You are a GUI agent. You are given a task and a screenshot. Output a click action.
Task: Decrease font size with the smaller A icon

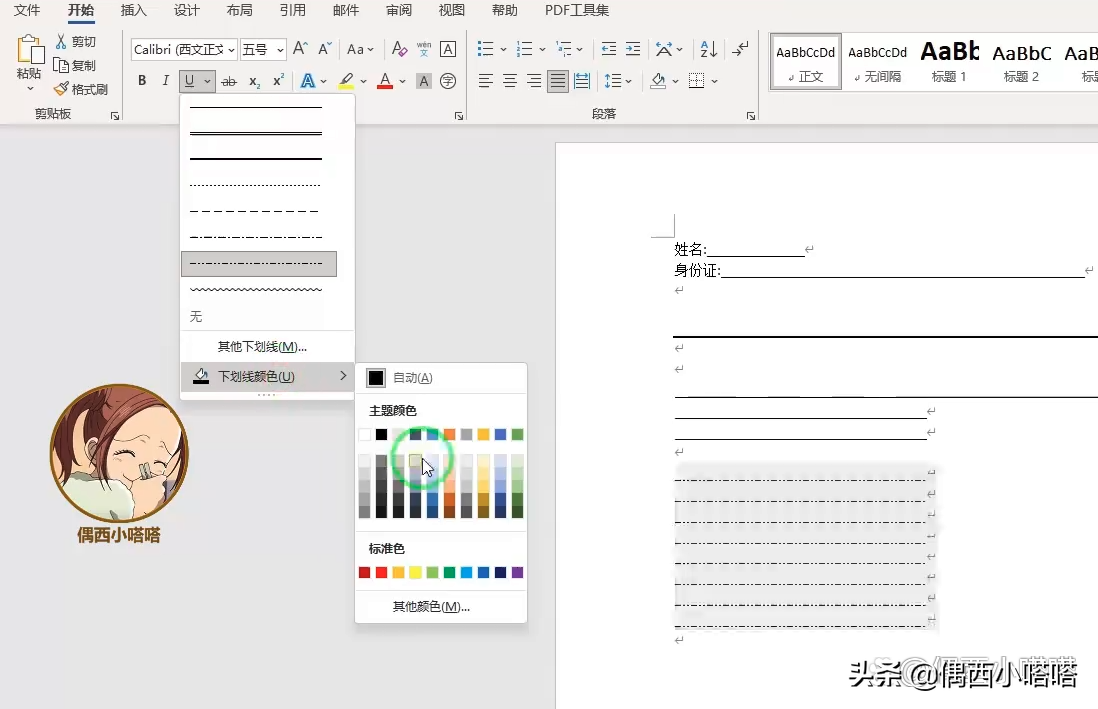(324, 49)
